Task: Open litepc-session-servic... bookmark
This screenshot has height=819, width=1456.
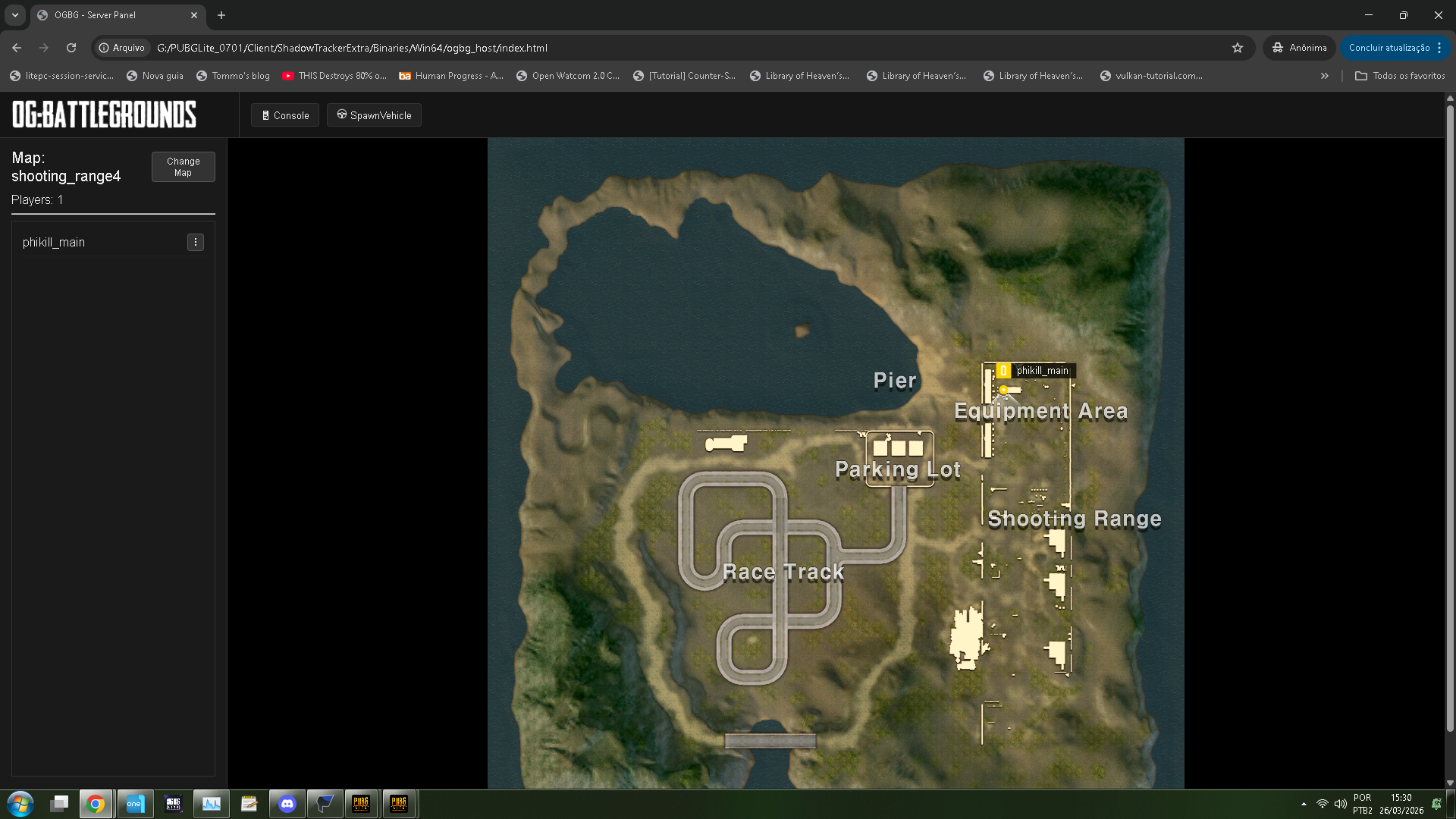Action: coord(62,76)
